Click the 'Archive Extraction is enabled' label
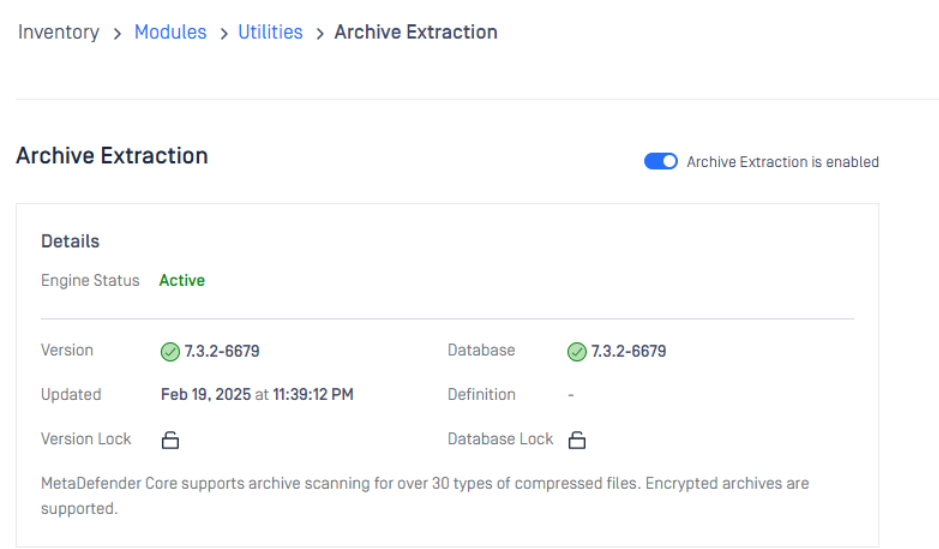 click(x=783, y=162)
